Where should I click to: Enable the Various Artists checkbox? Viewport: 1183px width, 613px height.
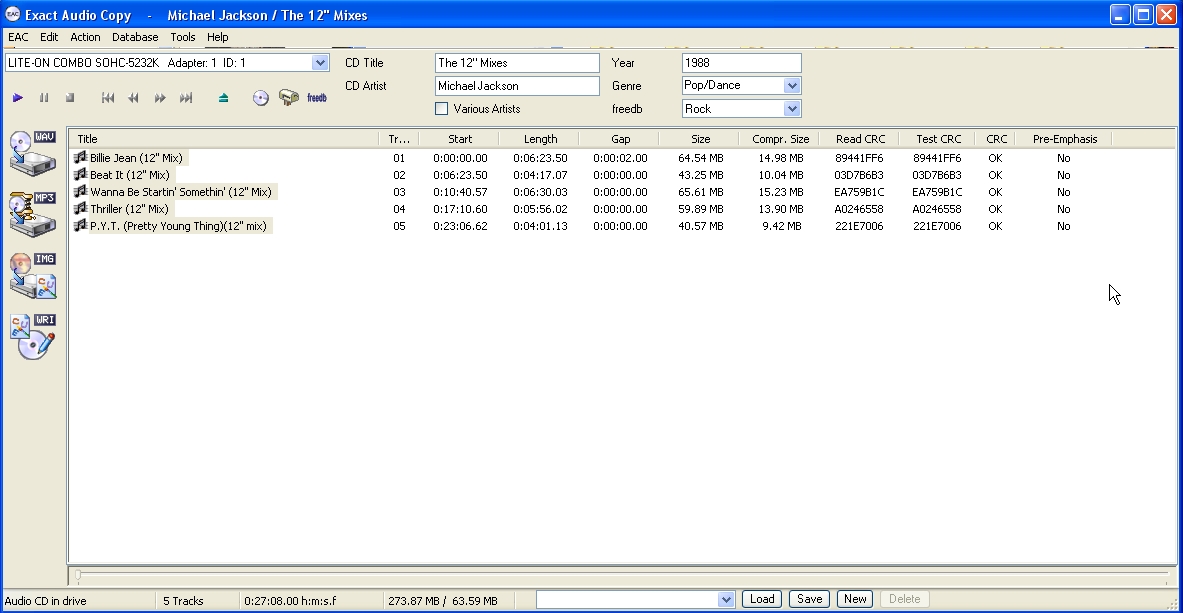(441, 109)
